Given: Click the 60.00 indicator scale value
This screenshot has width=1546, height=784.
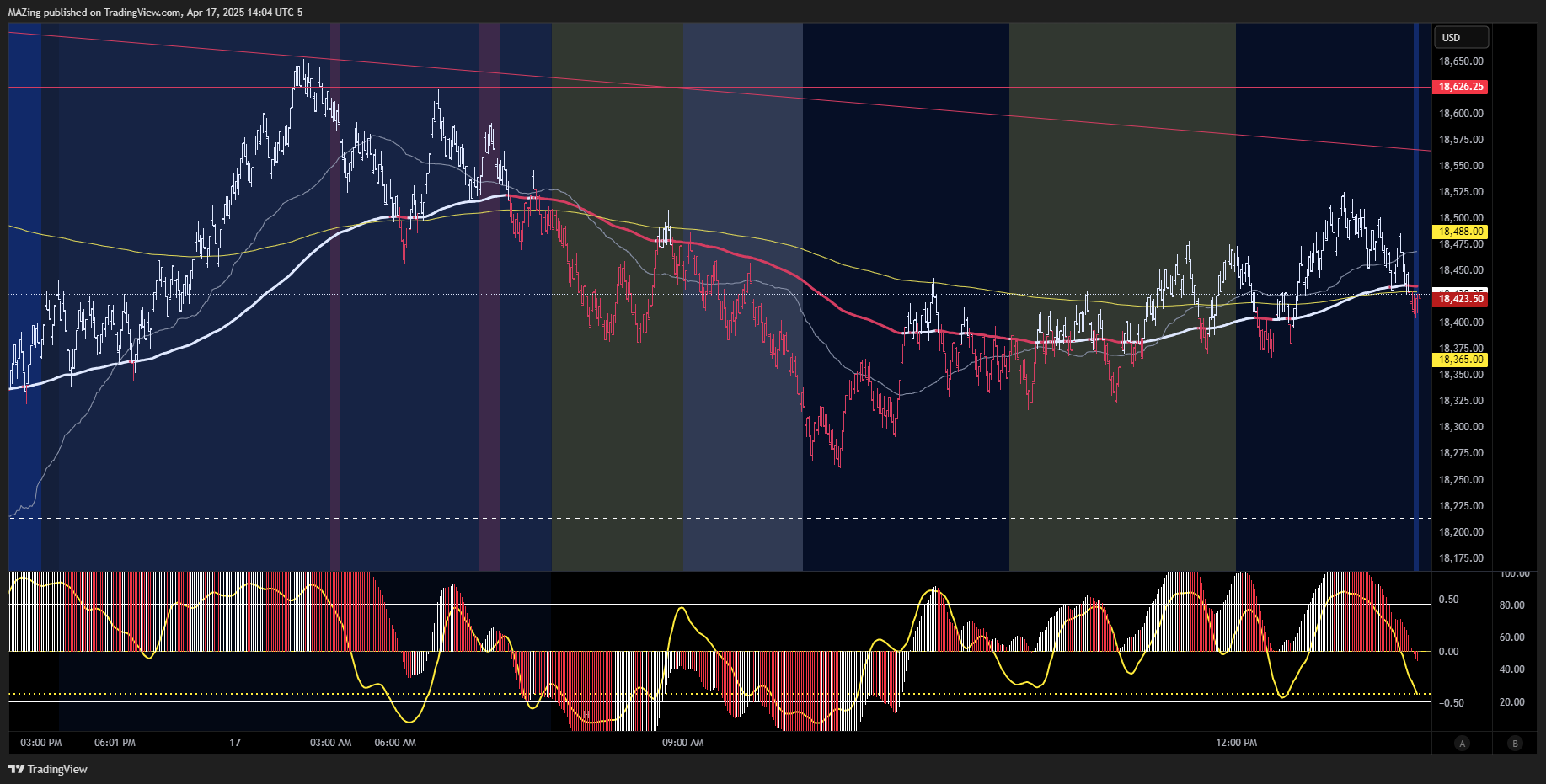Looking at the screenshot, I should point(1511,637).
